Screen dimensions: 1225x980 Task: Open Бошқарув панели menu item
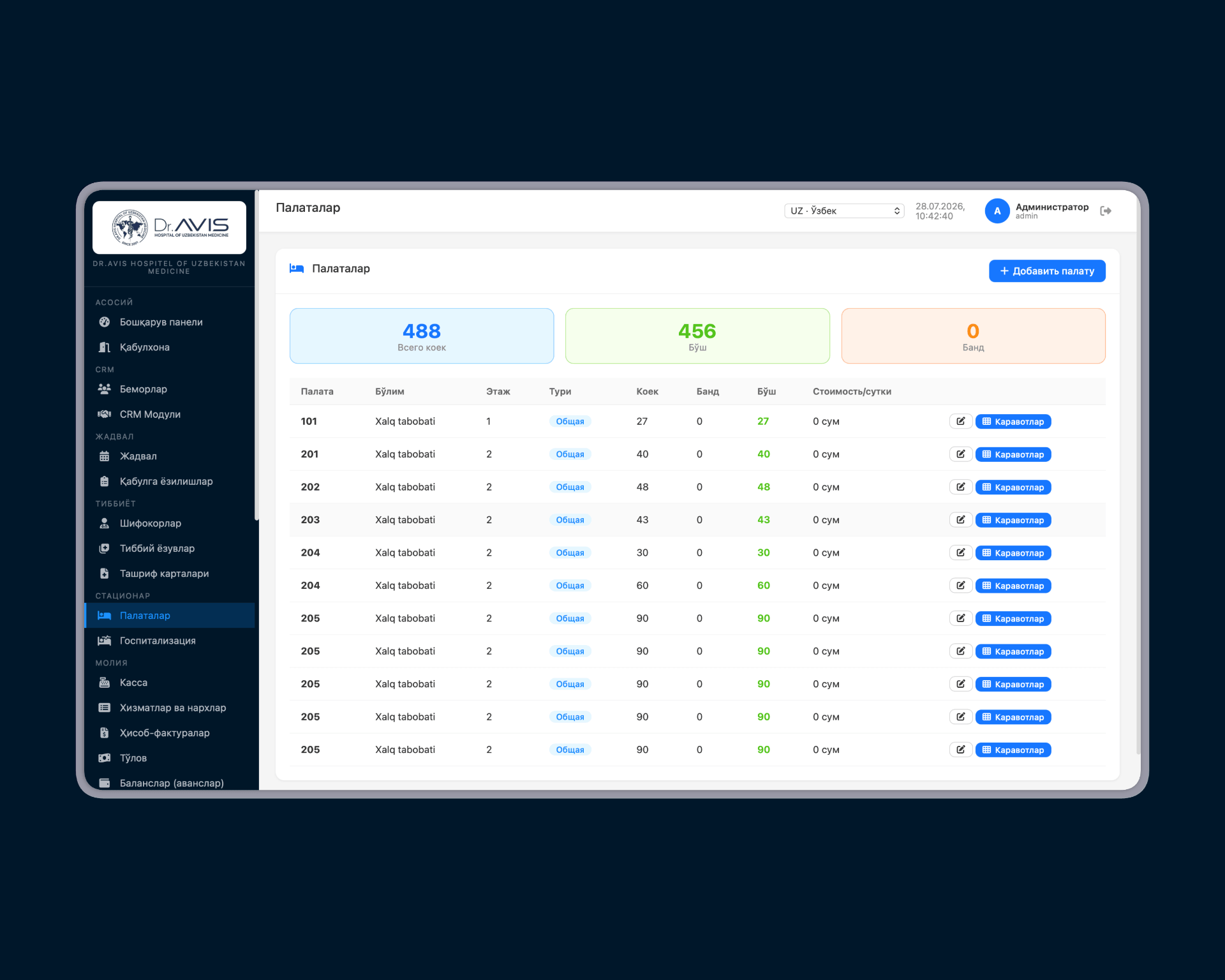(x=170, y=322)
